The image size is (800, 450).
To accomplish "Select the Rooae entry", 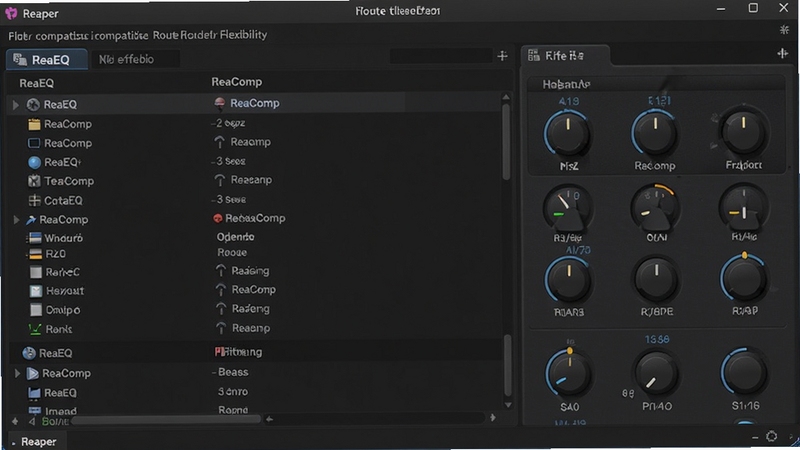I will (x=232, y=253).
